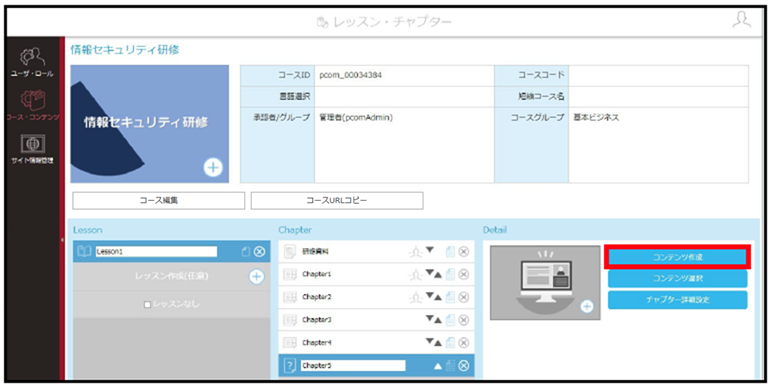This screenshot has height=389, width=770.
Task: Open サイト情報管理 in the sidebar
Action: [x=32, y=149]
